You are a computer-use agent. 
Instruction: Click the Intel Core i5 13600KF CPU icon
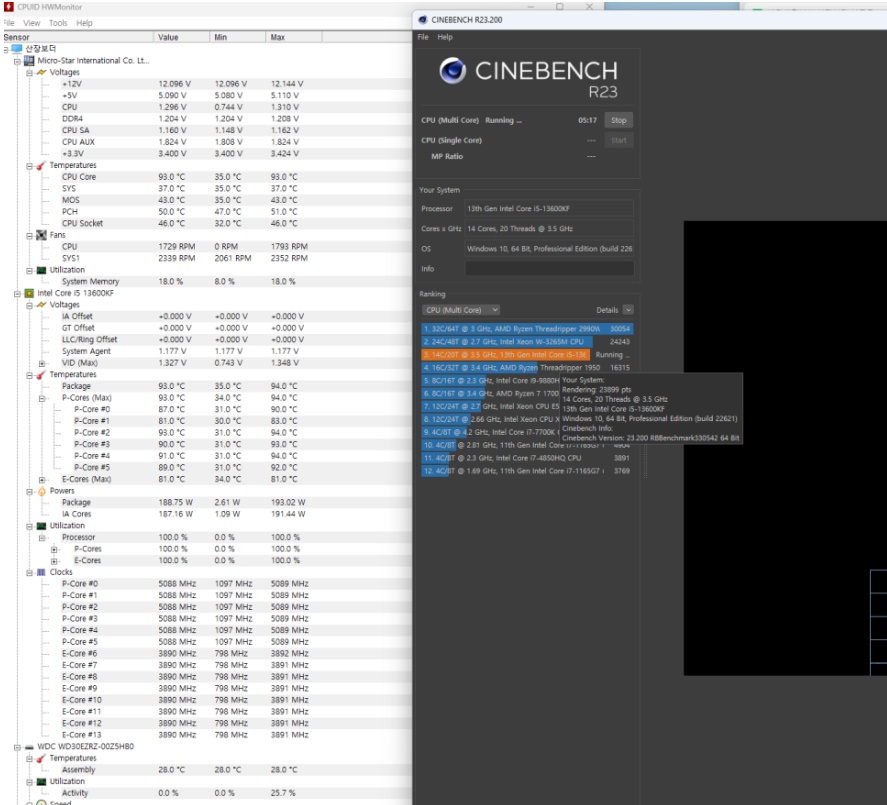[x=29, y=293]
